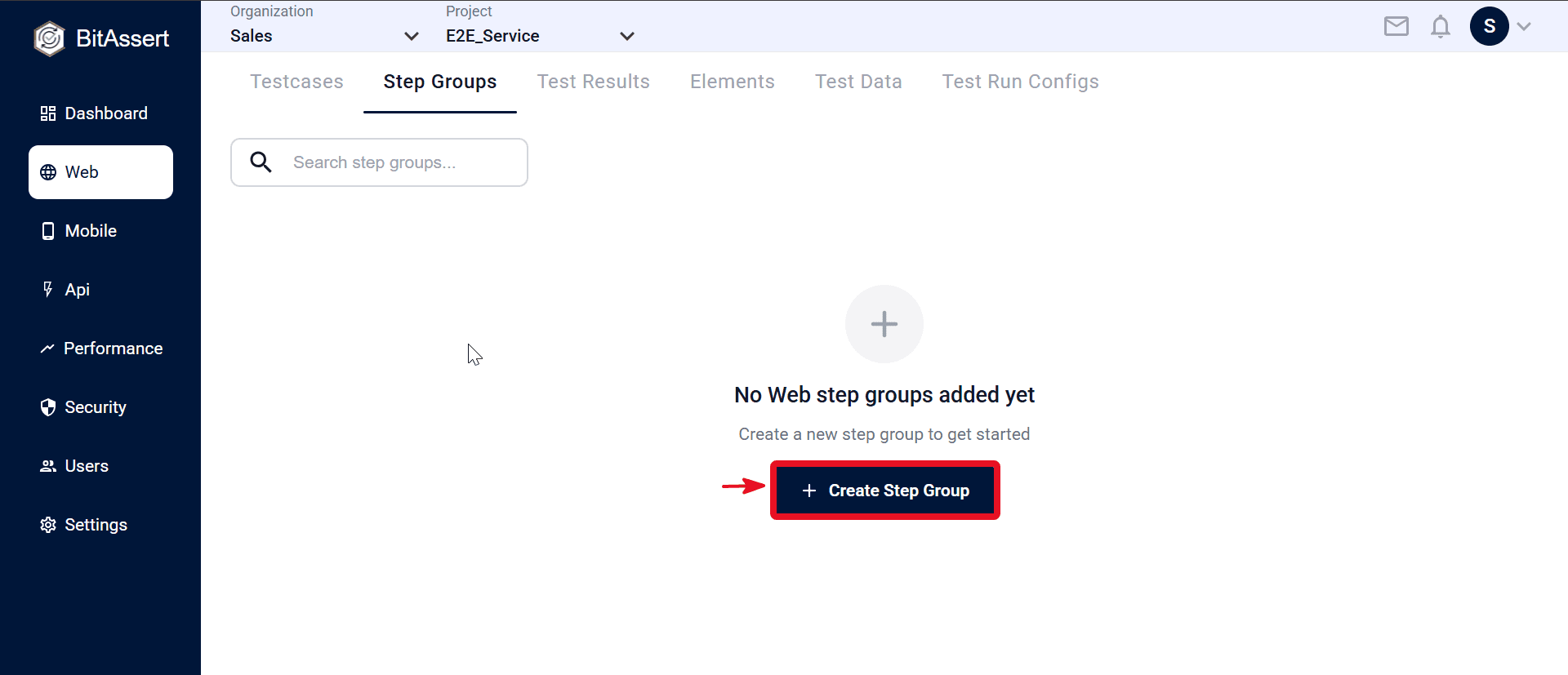Image resolution: width=1568 pixels, height=675 pixels.
Task: Open Users in the sidebar
Action: [100, 466]
